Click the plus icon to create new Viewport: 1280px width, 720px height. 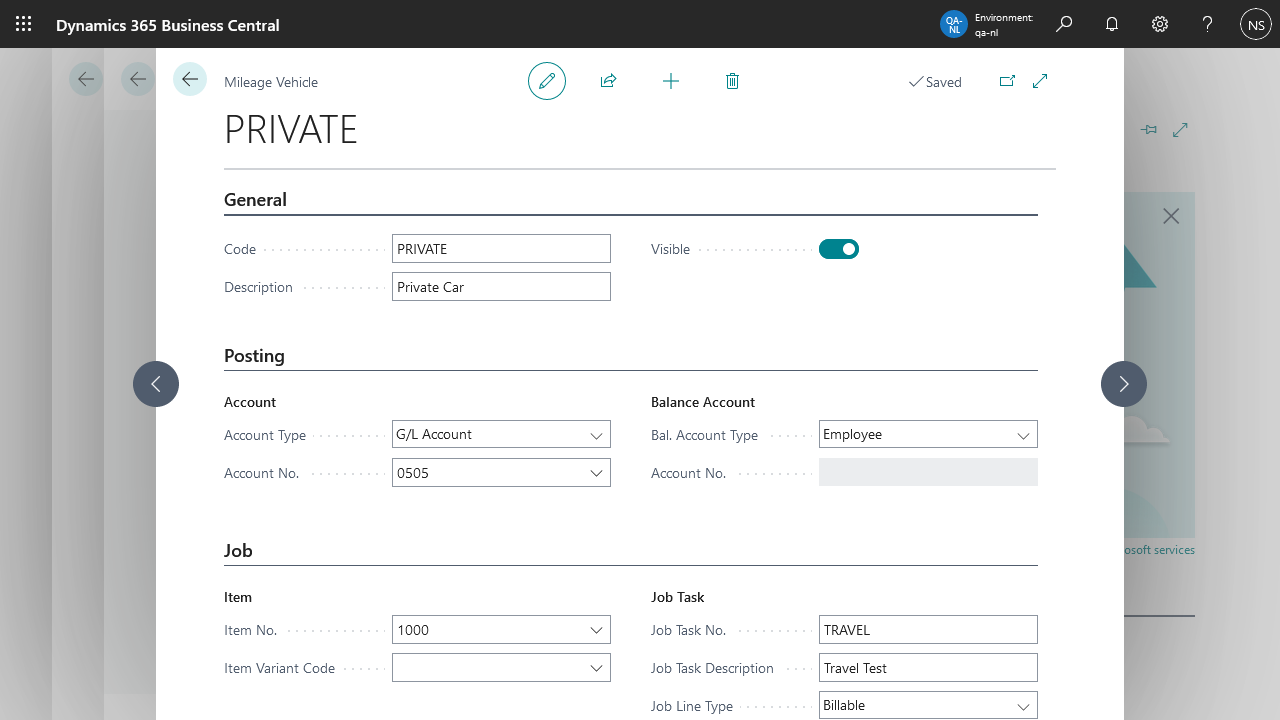click(671, 81)
